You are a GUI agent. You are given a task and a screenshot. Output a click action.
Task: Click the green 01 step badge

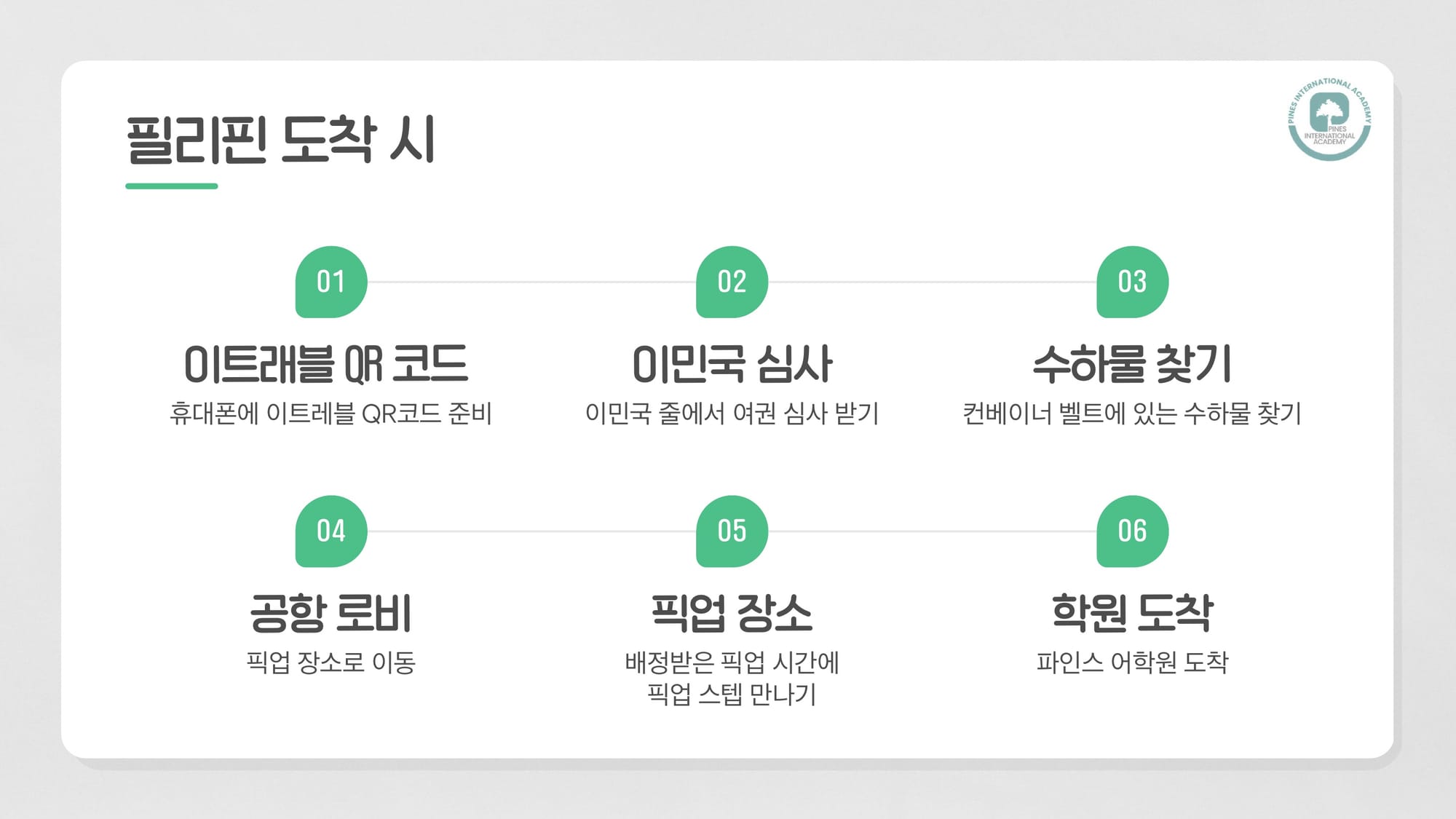pyautogui.click(x=331, y=282)
